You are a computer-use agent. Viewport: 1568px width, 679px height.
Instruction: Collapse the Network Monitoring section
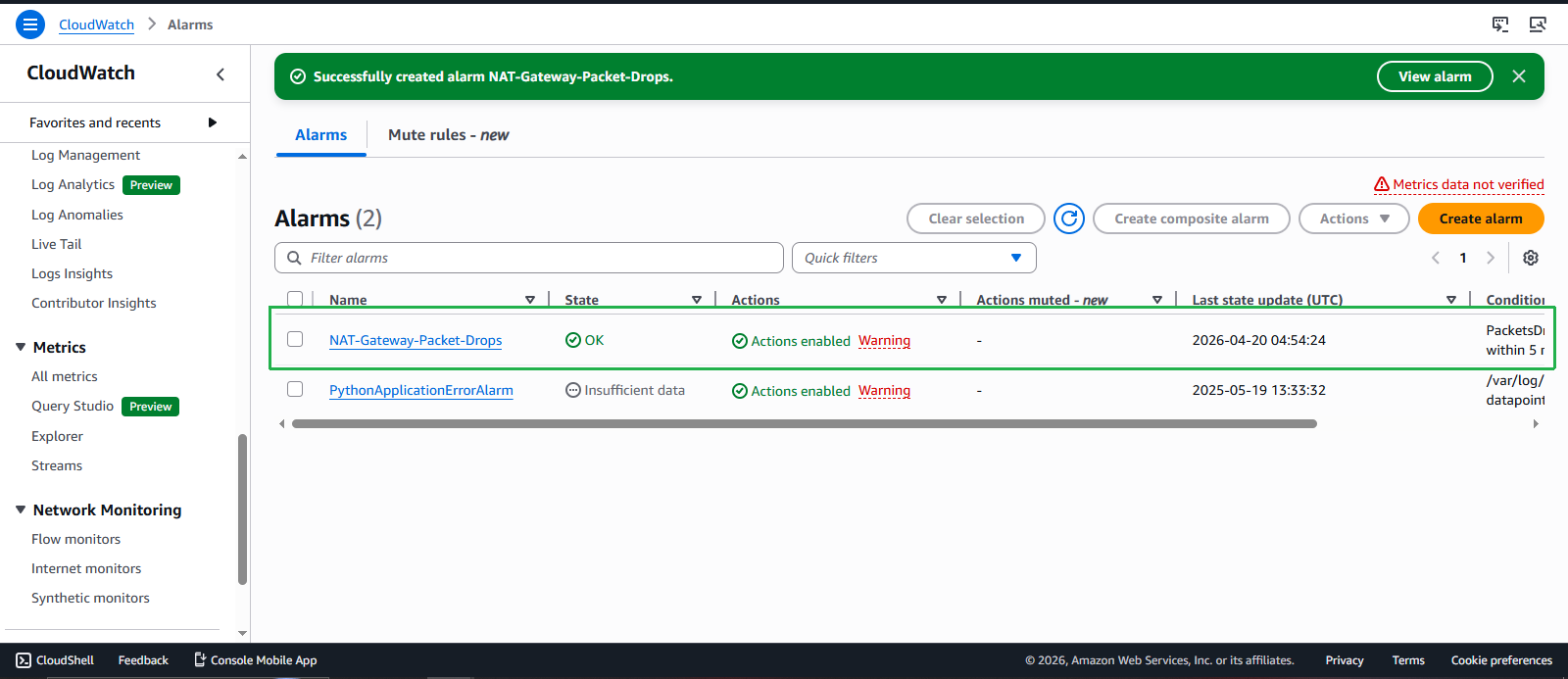click(21, 509)
